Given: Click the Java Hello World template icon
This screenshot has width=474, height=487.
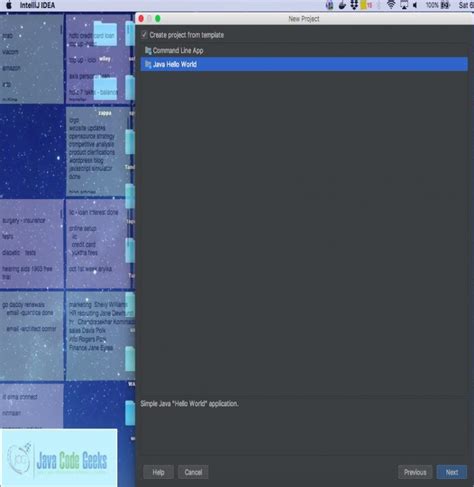Looking at the screenshot, I should 148,64.
